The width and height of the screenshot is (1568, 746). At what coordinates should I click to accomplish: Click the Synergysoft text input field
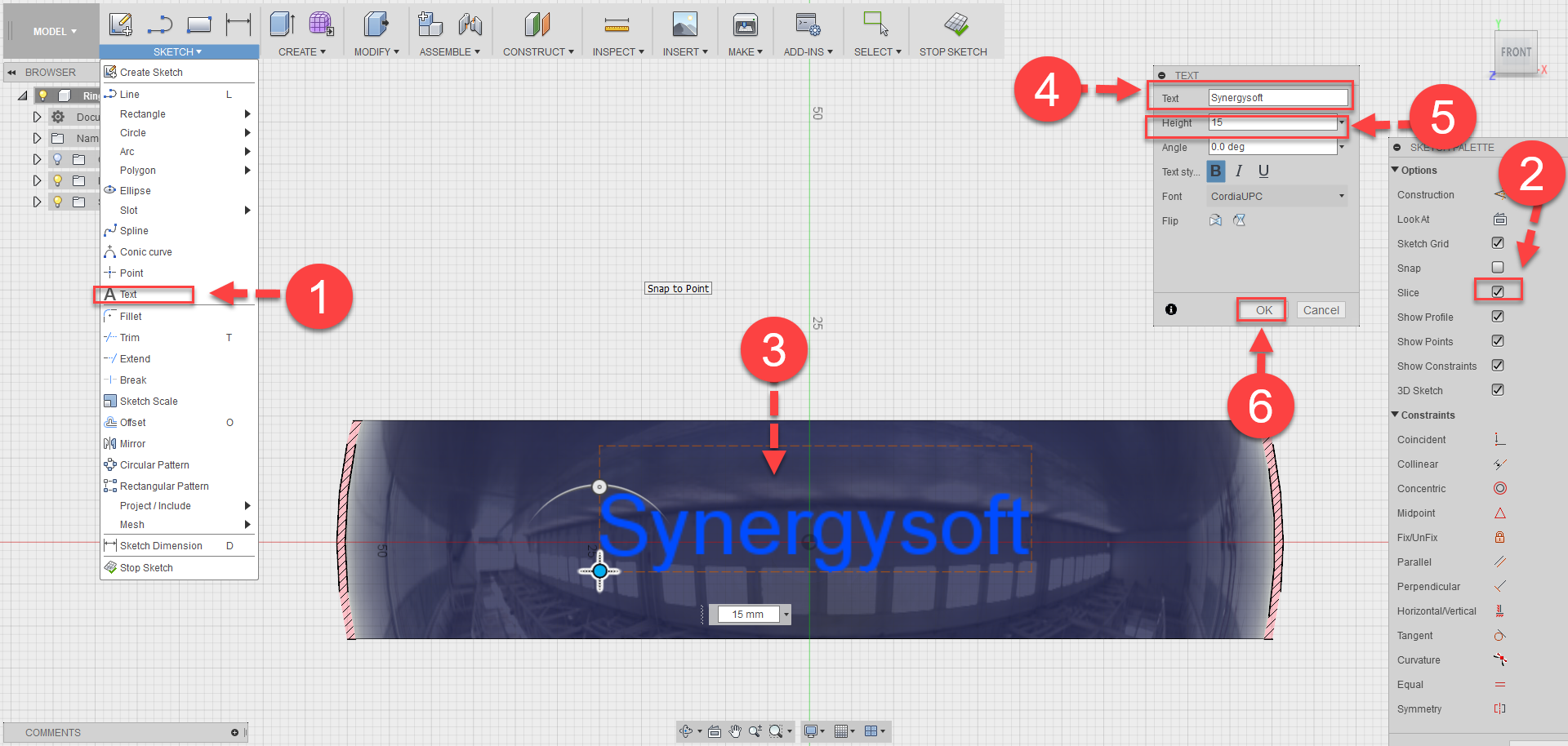coord(1278,97)
